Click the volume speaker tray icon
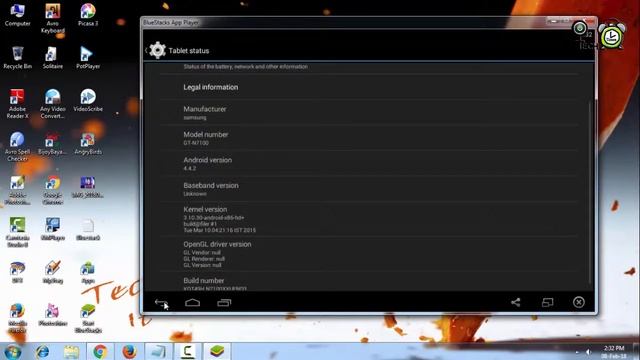 [588, 351]
